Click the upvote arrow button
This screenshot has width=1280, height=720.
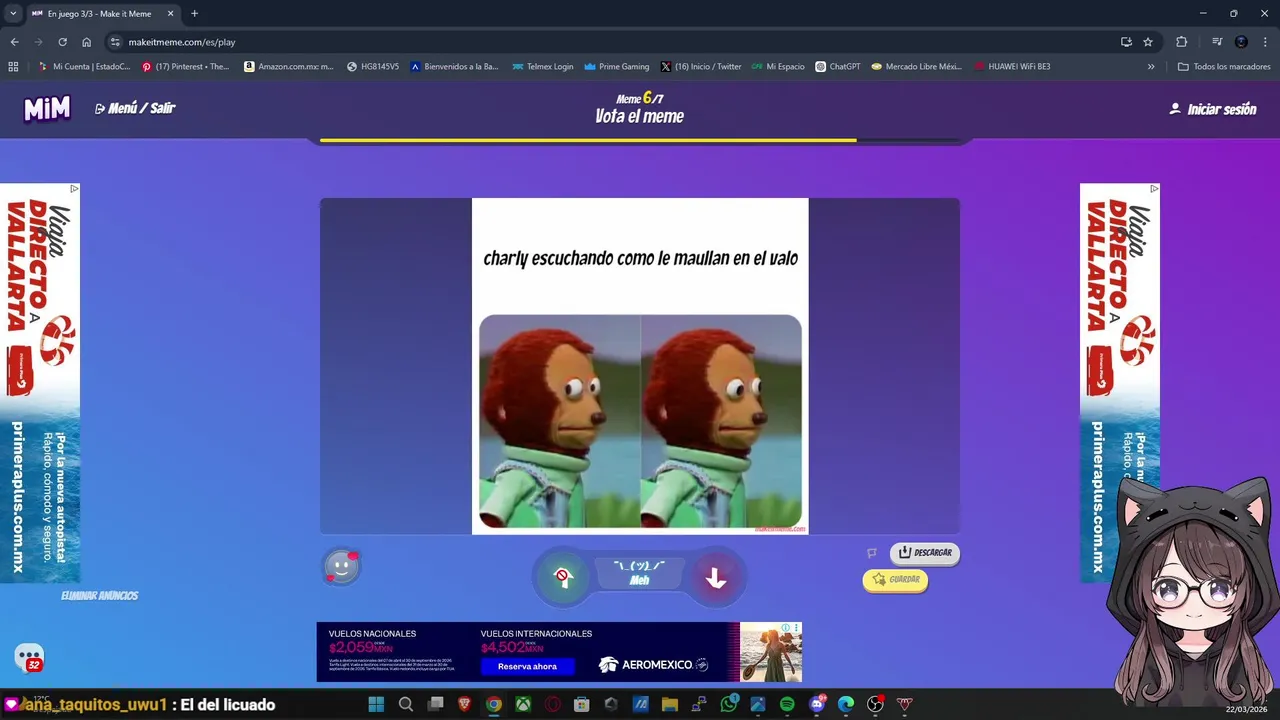(x=563, y=577)
